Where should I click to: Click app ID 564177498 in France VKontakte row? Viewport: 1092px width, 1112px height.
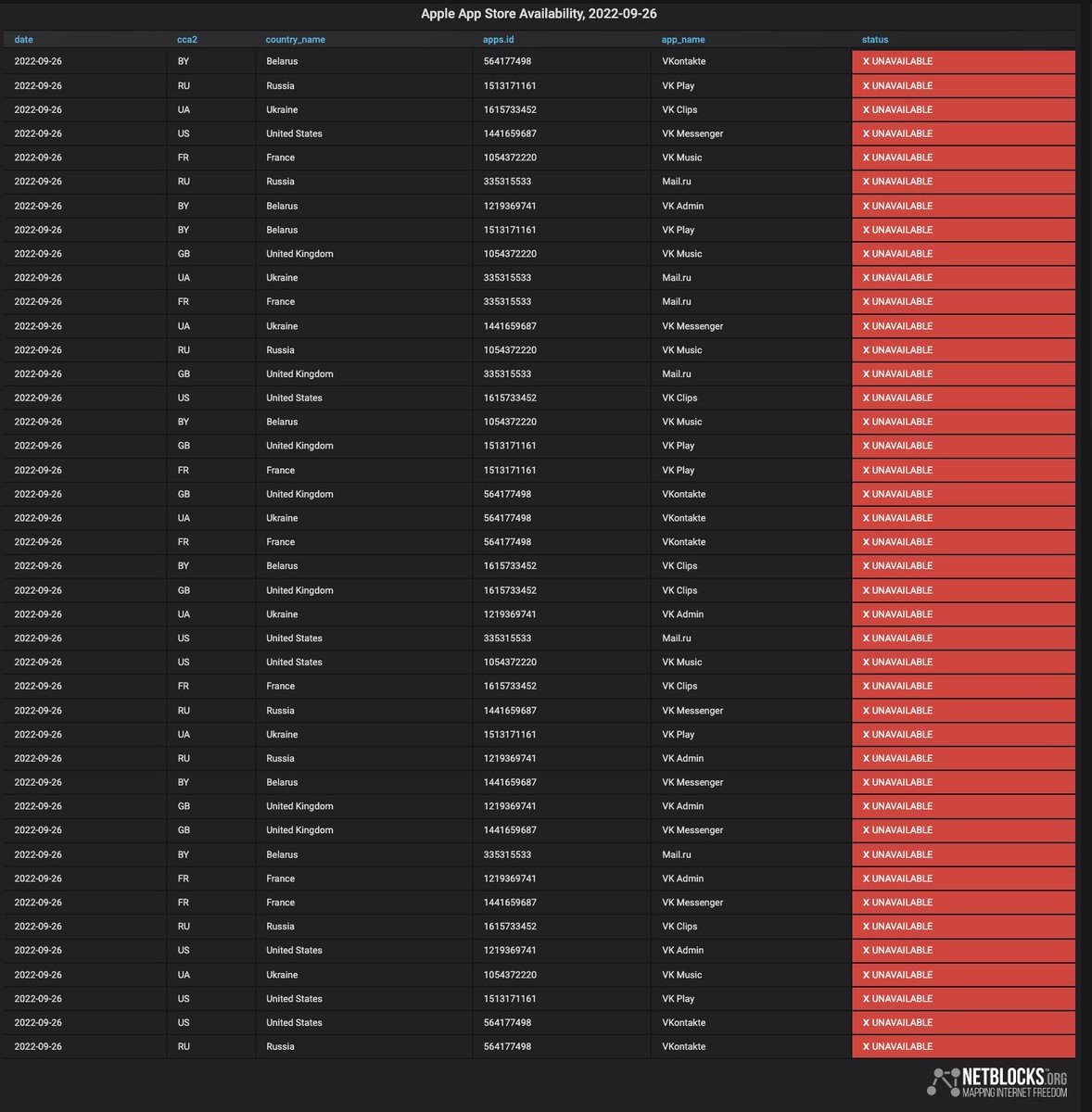[x=507, y=542]
